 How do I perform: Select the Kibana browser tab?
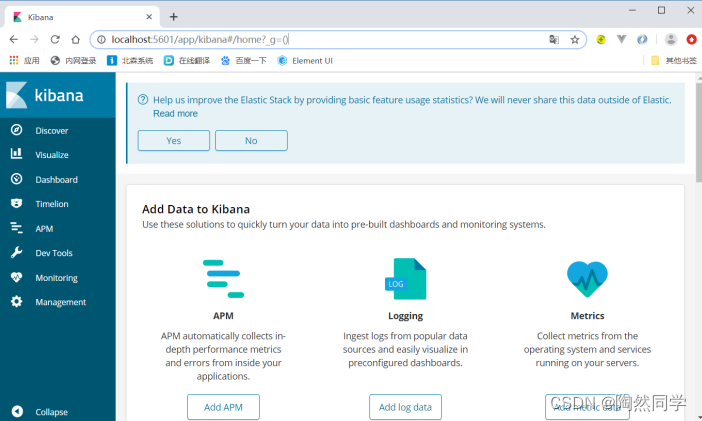[x=82, y=17]
